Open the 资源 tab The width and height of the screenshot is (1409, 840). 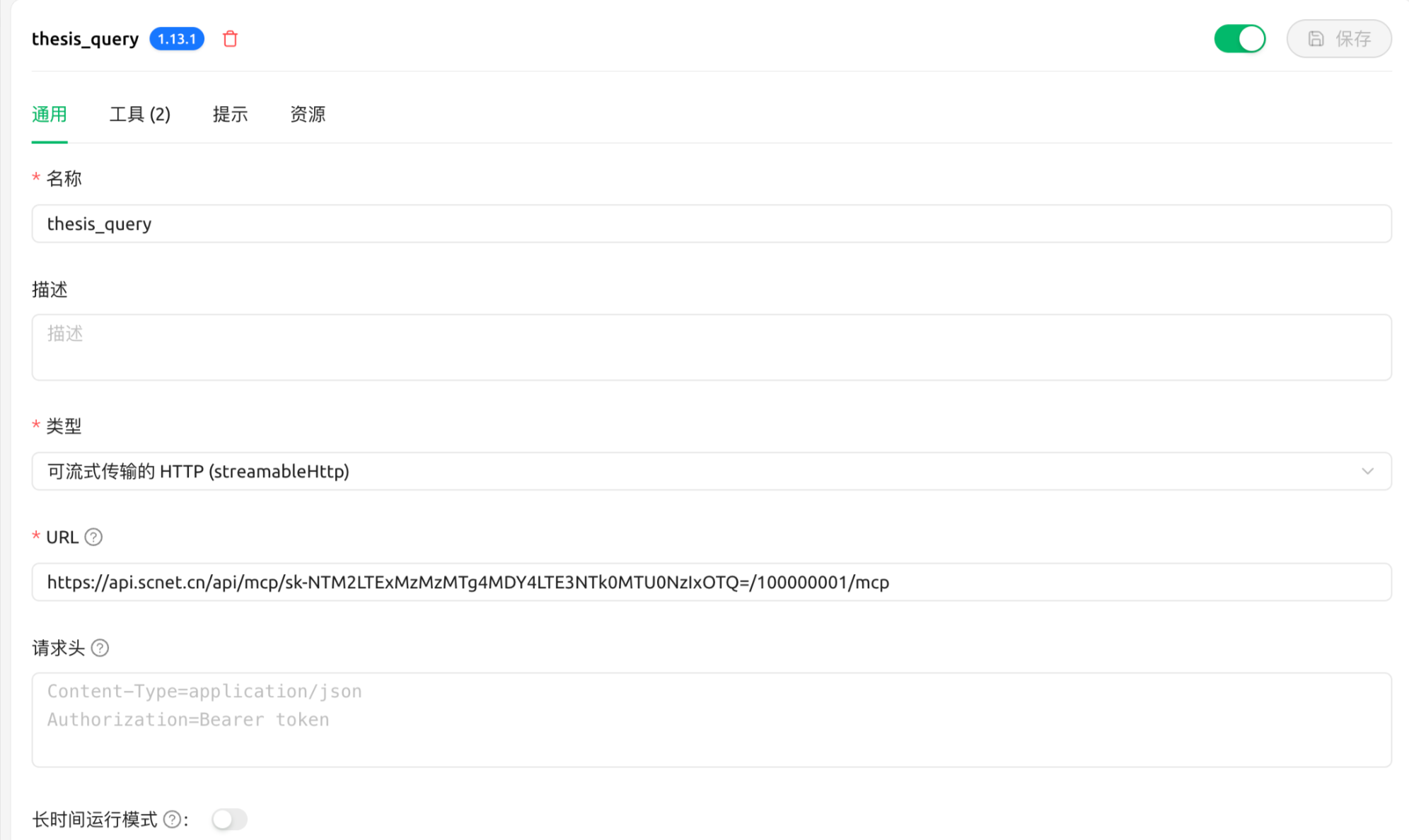point(308,115)
